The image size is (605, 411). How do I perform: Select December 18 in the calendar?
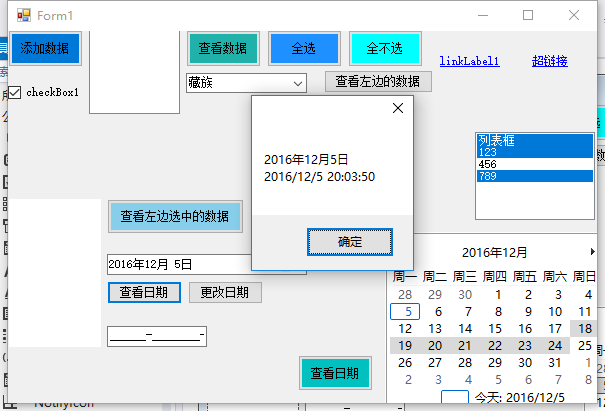tap(585, 329)
